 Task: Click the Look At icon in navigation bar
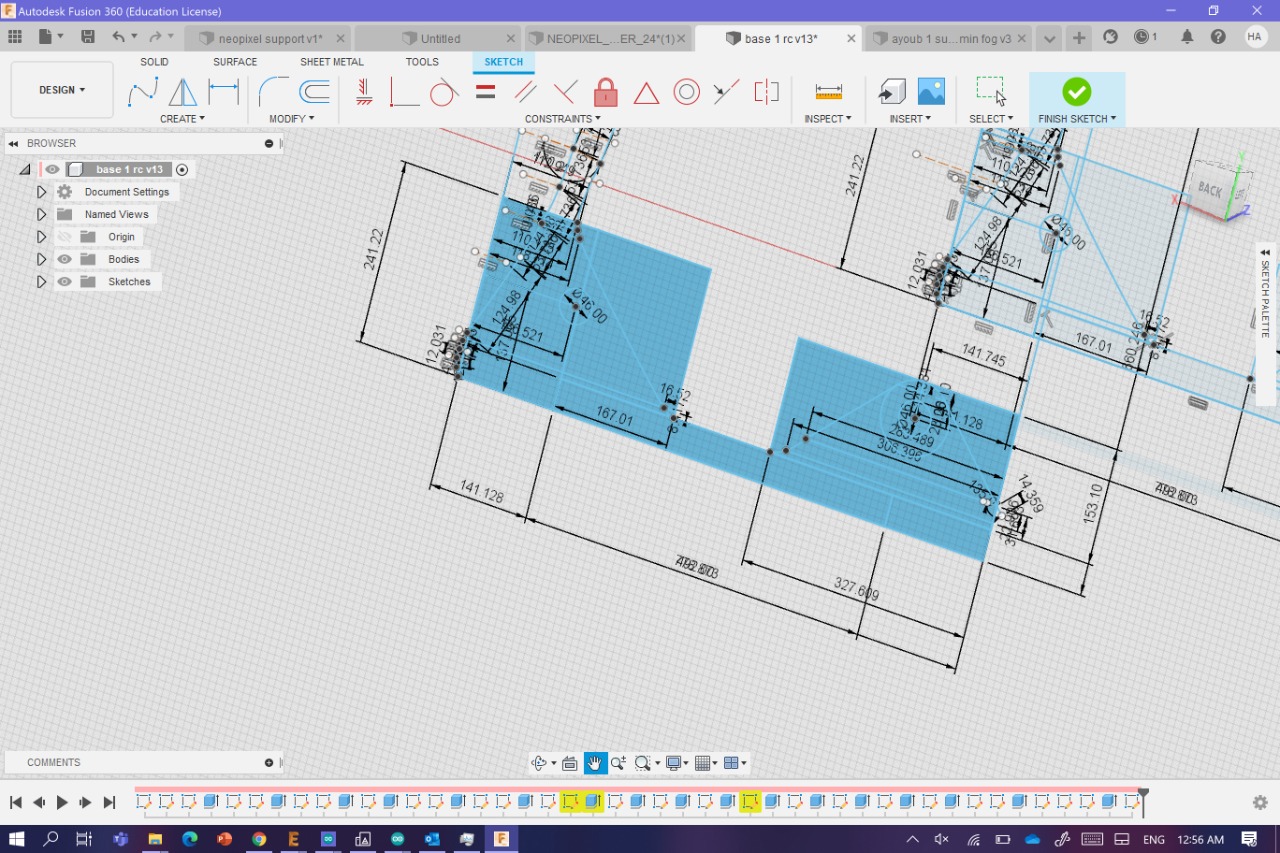click(x=570, y=763)
